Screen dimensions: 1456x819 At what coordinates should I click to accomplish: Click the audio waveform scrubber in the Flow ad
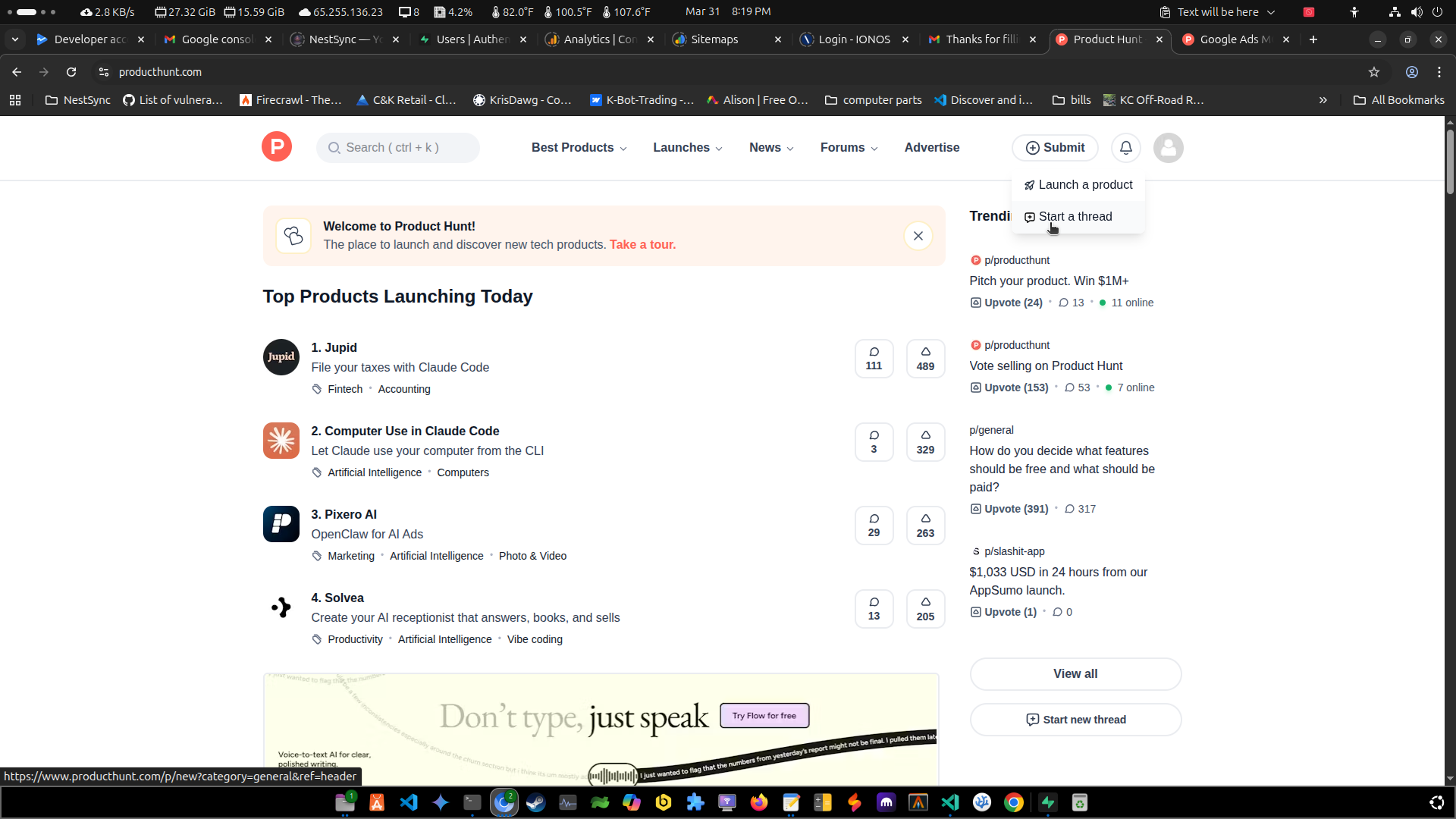(x=613, y=774)
